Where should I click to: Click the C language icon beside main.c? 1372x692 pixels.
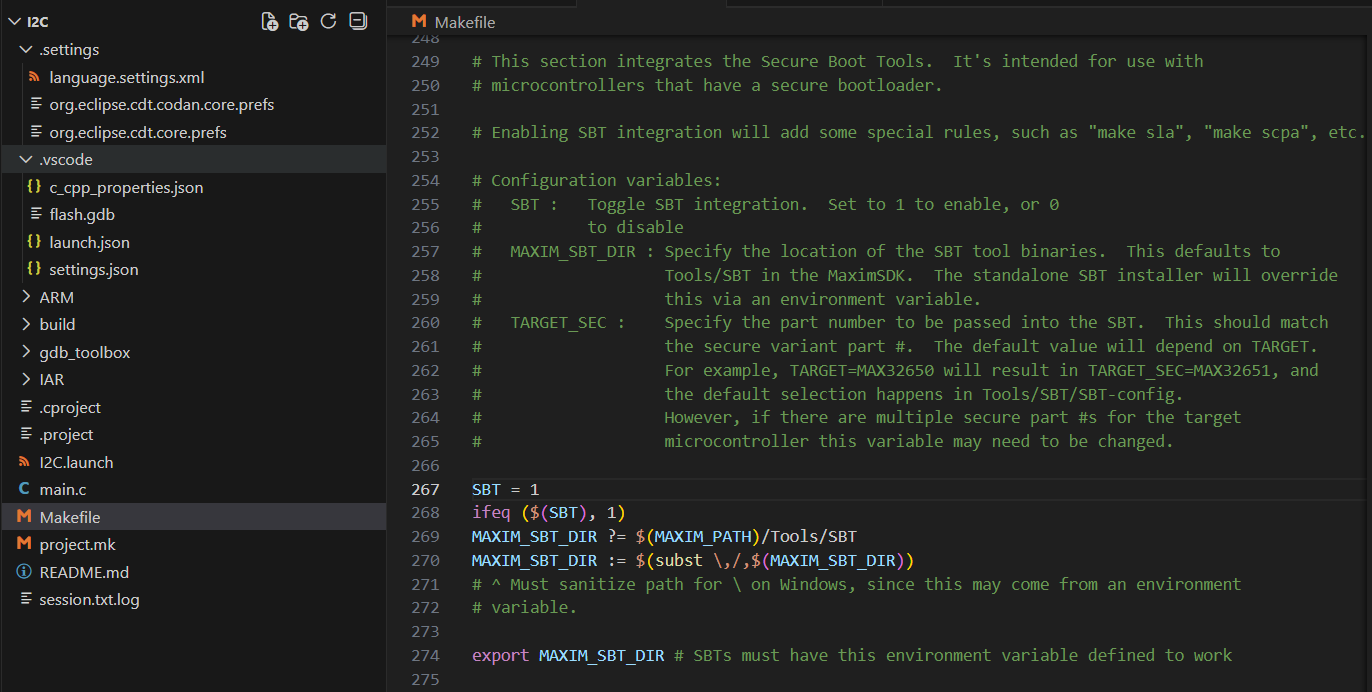(x=24, y=489)
